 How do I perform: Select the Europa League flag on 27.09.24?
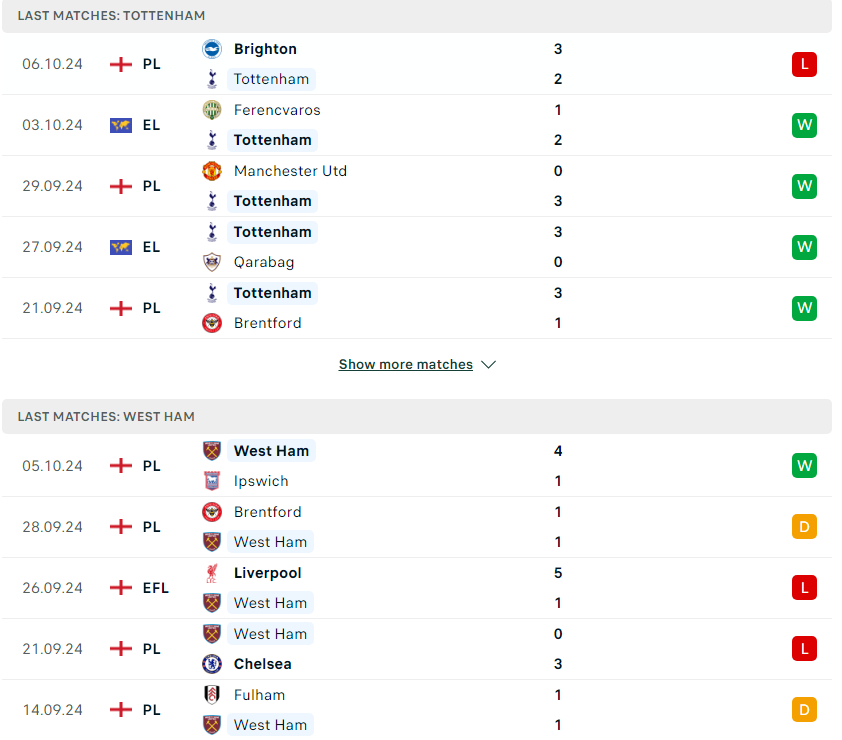(x=121, y=247)
